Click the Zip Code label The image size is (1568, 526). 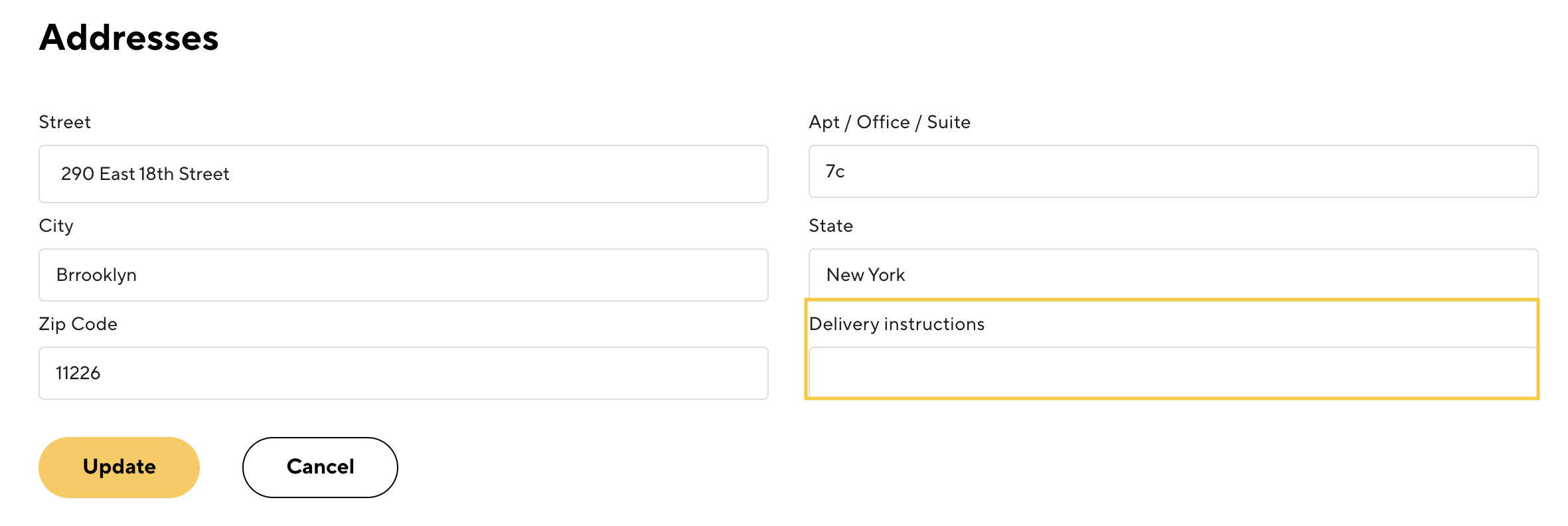(78, 324)
